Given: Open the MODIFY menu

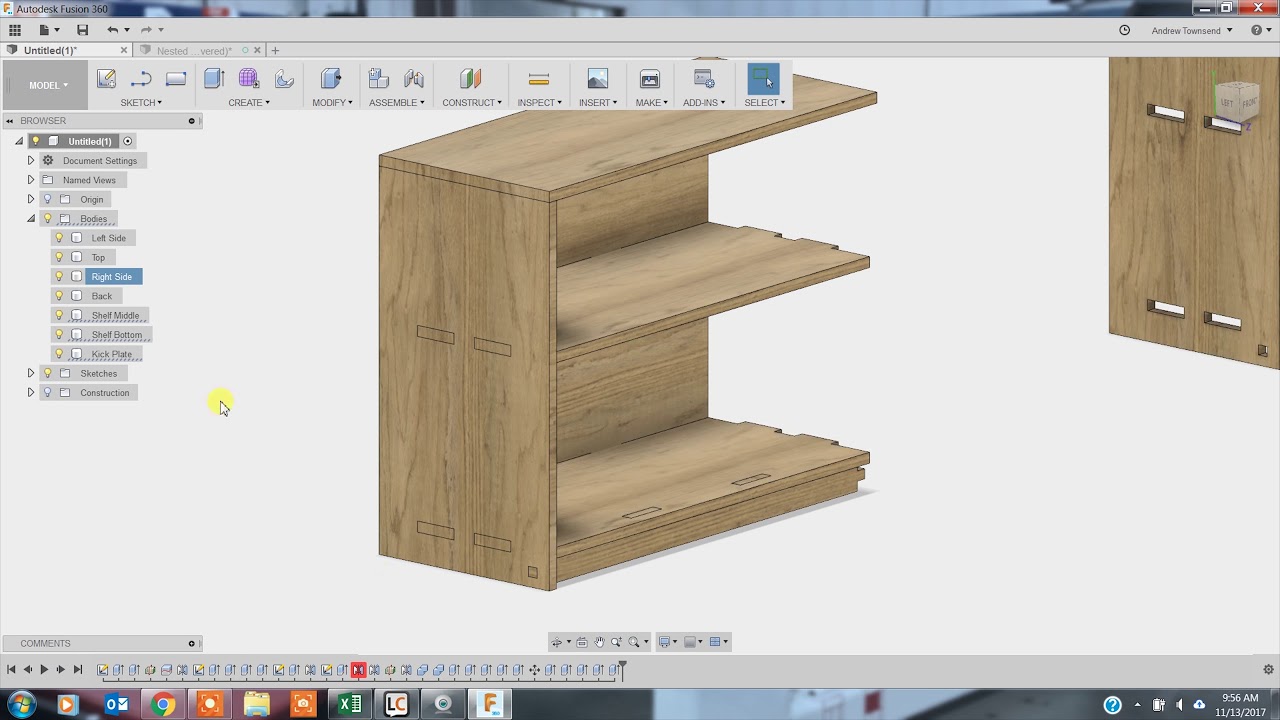Looking at the screenshot, I should point(332,102).
